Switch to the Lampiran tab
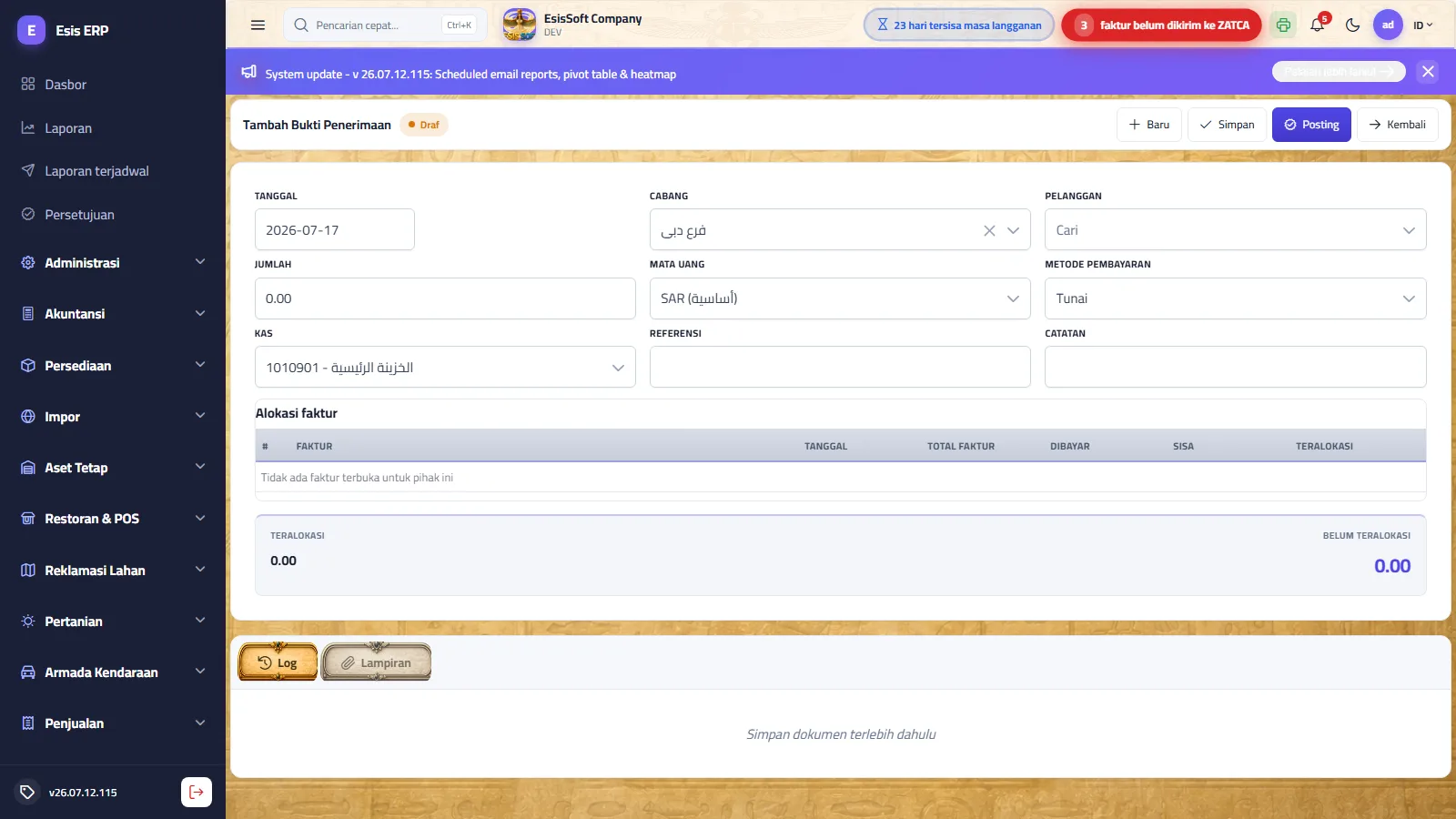The width and height of the screenshot is (1456, 819). (x=377, y=662)
